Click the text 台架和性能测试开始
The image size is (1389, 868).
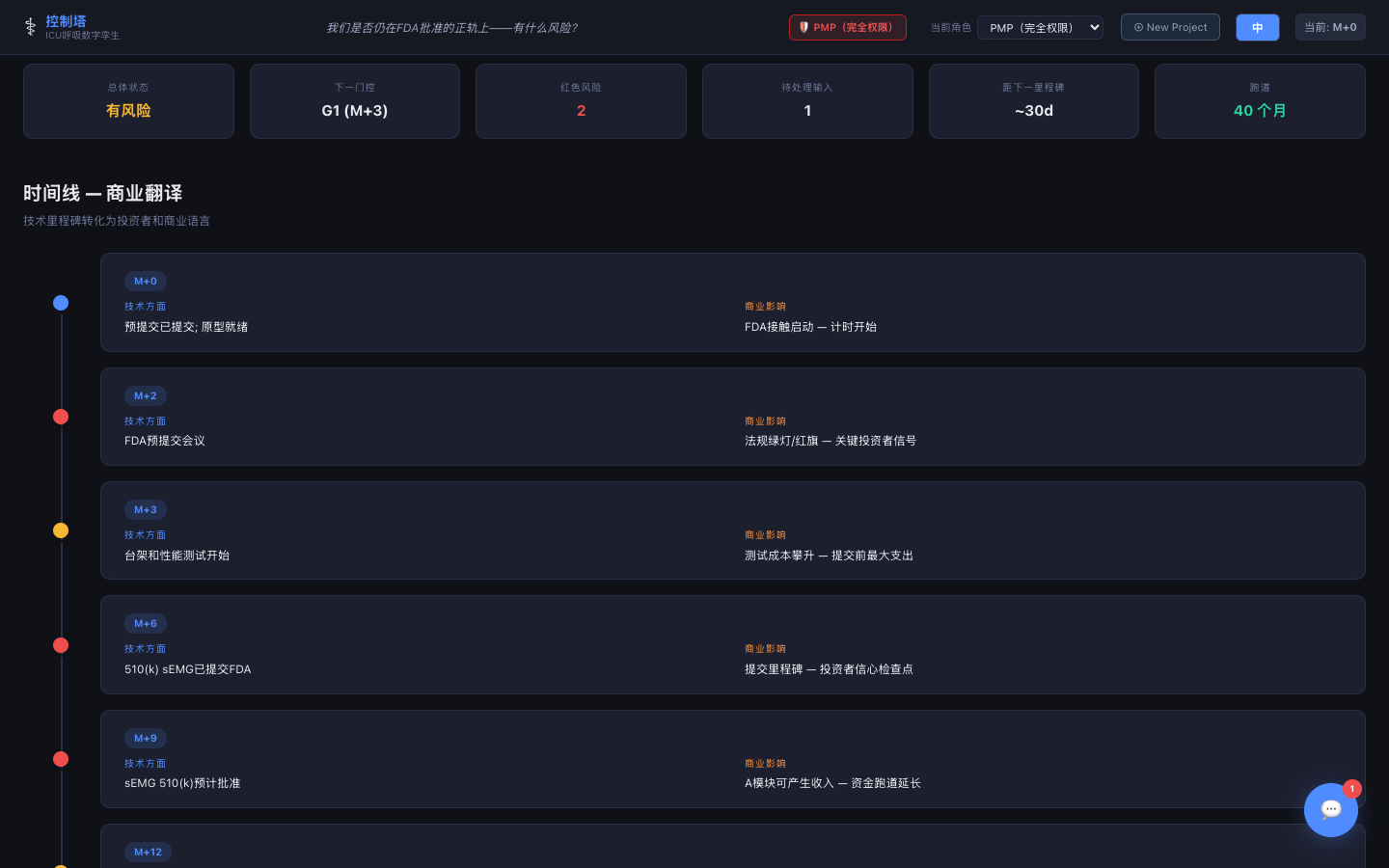pyautogui.click(x=177, y=556)
